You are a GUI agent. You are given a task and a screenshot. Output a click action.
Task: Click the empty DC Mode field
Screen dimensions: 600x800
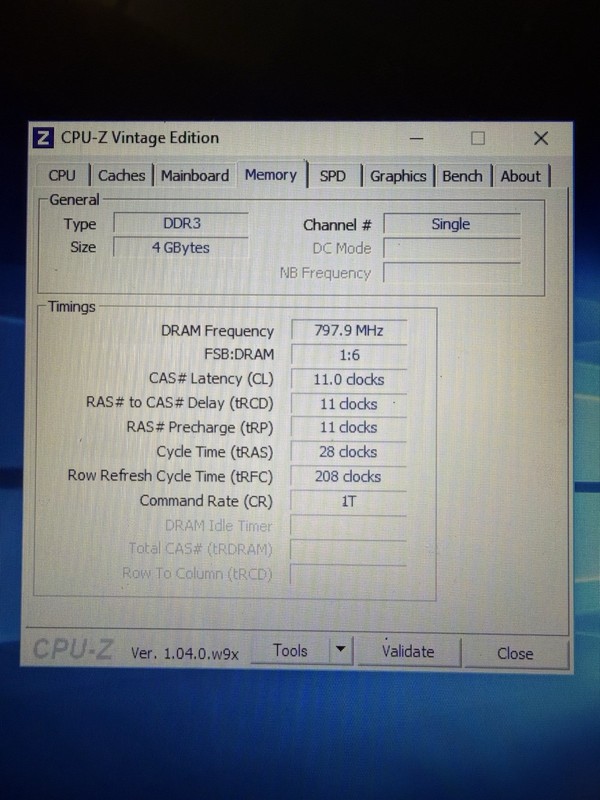point(452,248)
